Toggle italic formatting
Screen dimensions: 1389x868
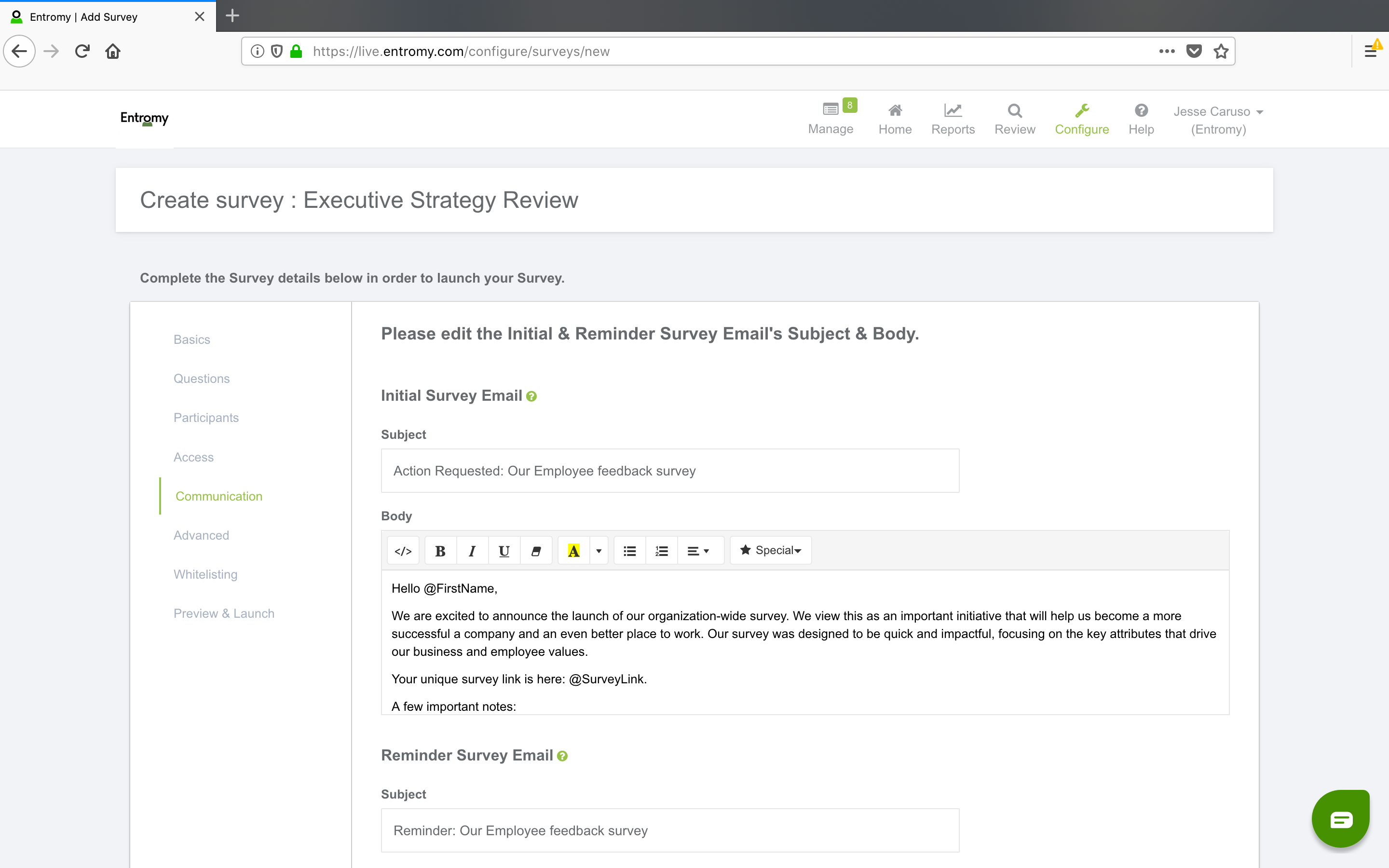[x=472, y=550]
